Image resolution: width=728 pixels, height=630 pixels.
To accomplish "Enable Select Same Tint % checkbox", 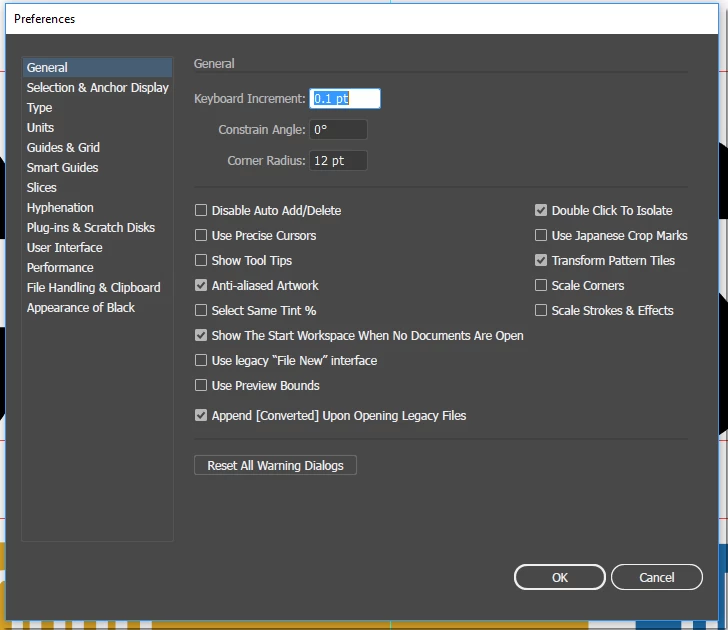I will click(201, 310).
